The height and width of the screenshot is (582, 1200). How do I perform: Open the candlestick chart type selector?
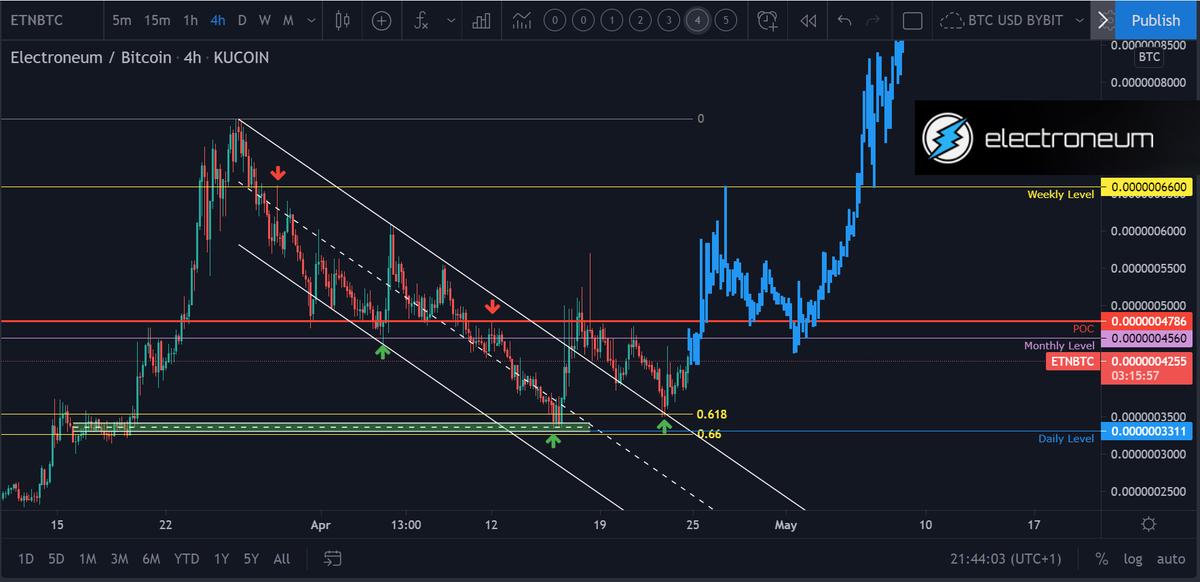[343, 20]
